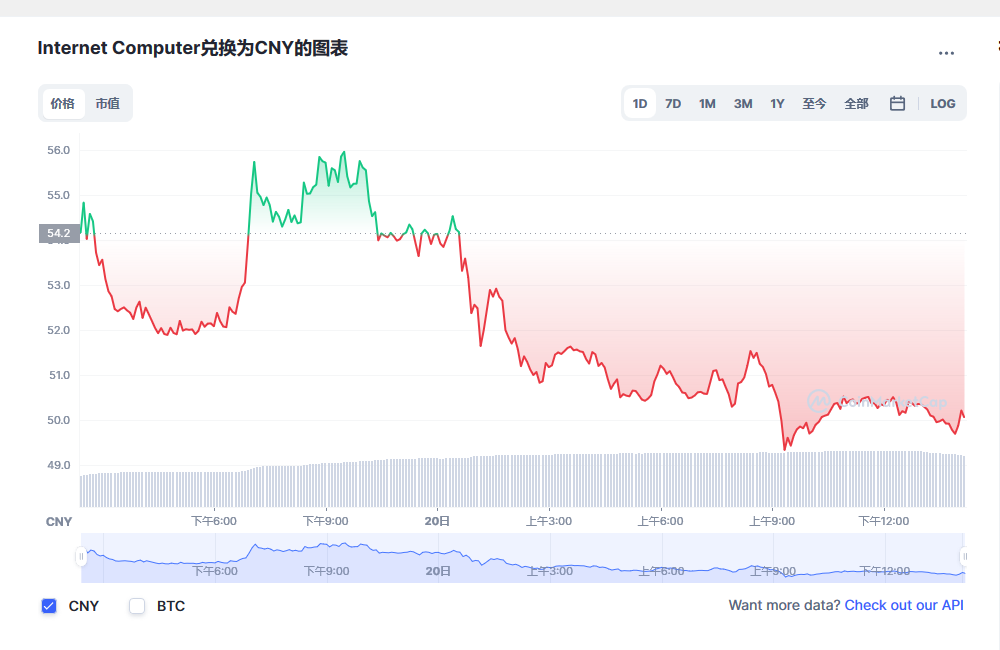Enable the BTC comparison checkbox
This screenshot has height=650, width=1000.
coord(137,606)
